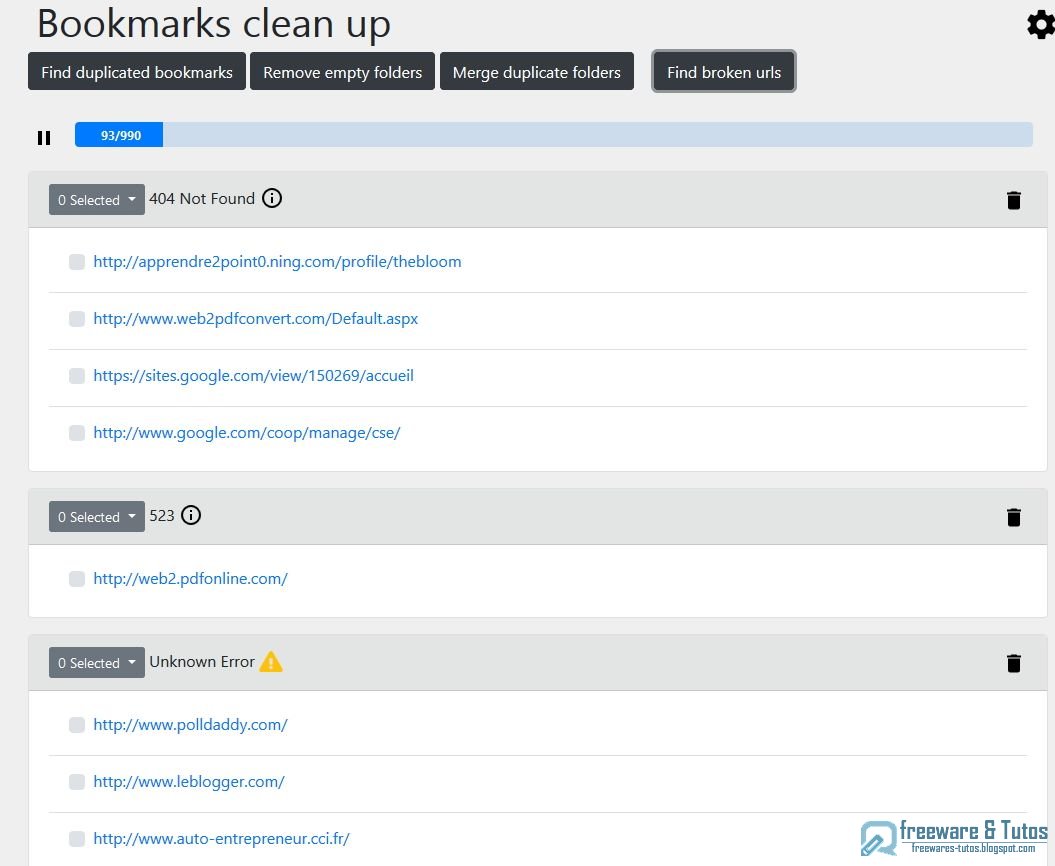The height and width of the screenshot is (866, 1055).
Task: Click the warning icon beside Unknown Error
Action: tap(270, 661)
